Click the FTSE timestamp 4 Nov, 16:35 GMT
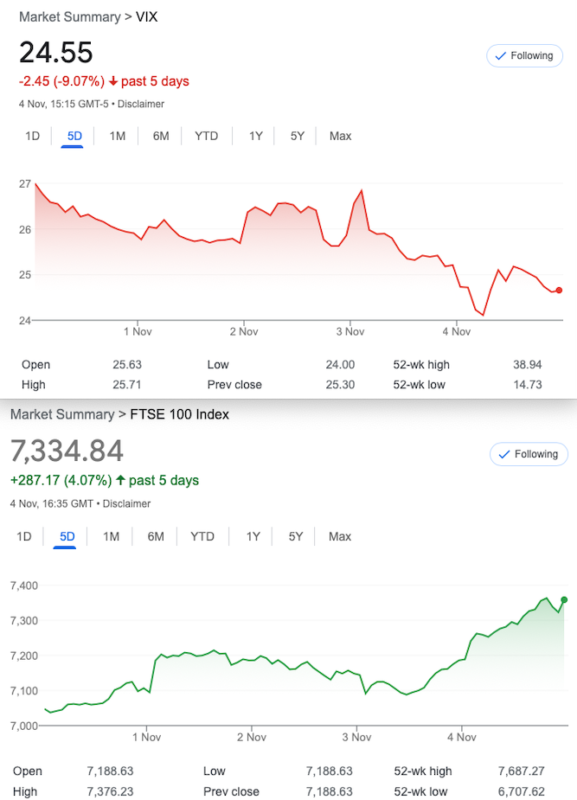The height and width of the screenshot is (800, 577). [x=52, y=504]
